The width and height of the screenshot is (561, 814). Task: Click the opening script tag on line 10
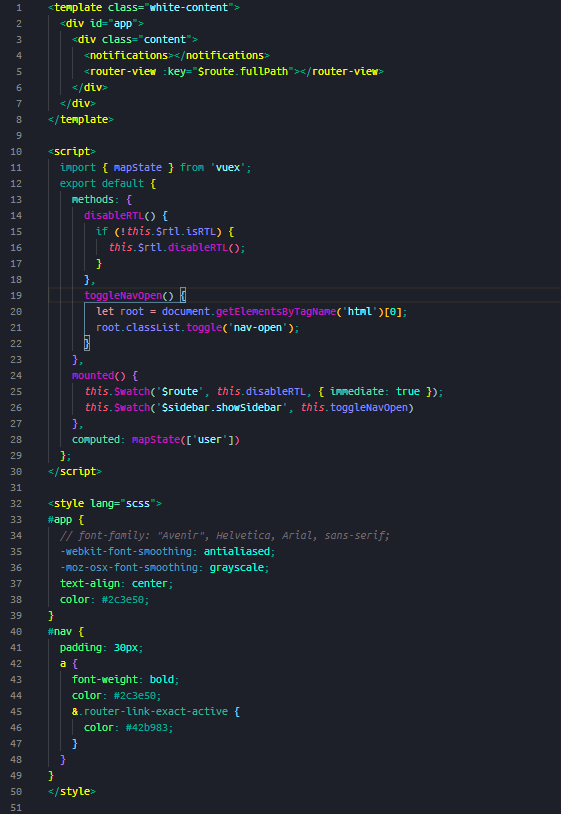click(72, 152)
